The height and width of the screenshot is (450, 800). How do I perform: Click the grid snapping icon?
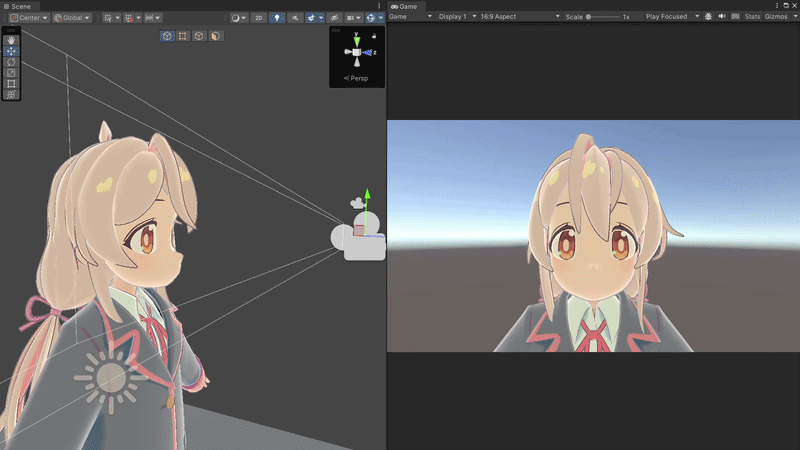pyautogui.click(x=129, y=18)
